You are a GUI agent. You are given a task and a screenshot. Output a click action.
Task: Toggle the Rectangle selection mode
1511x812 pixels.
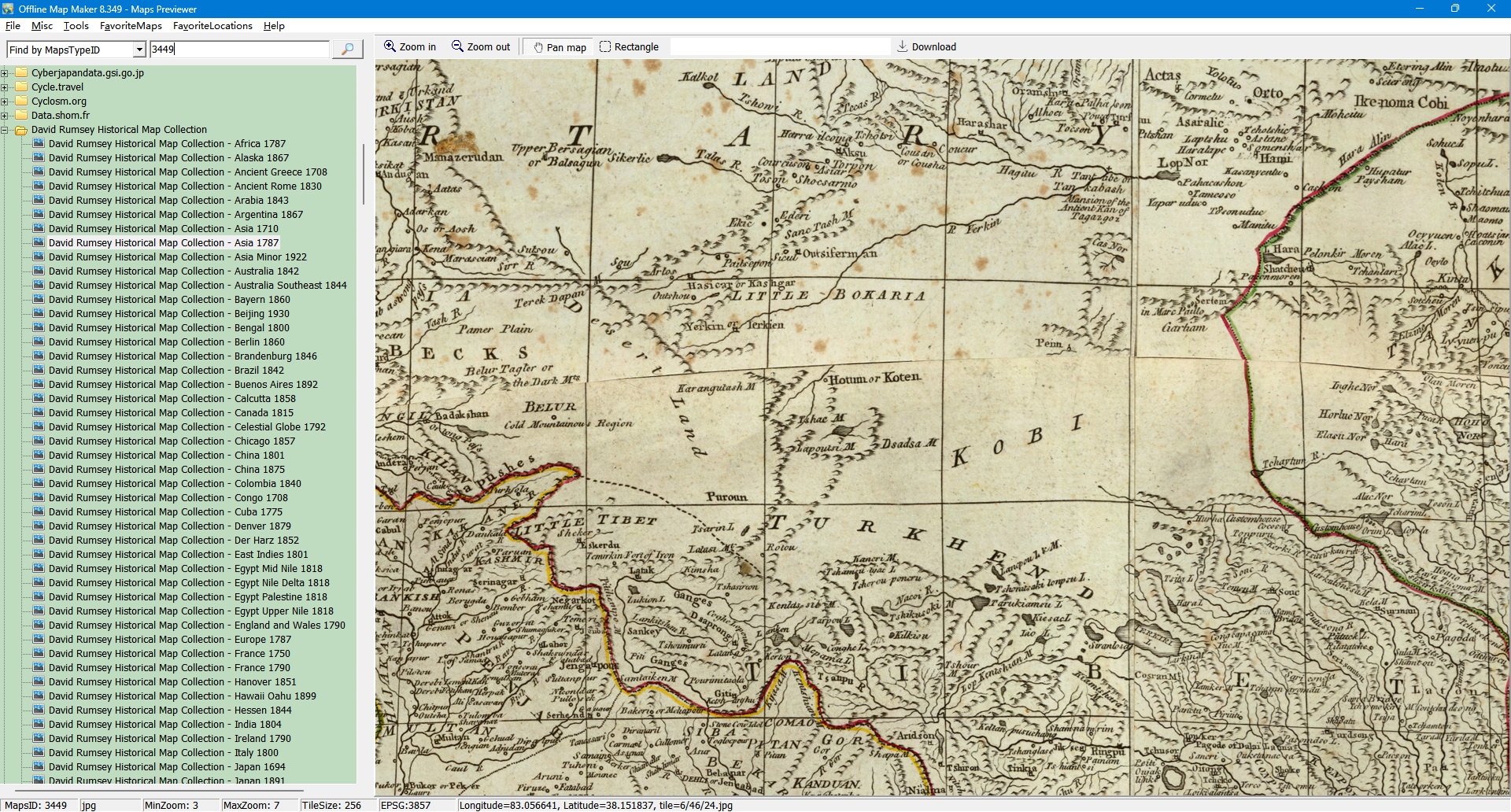tap(629, 47)
